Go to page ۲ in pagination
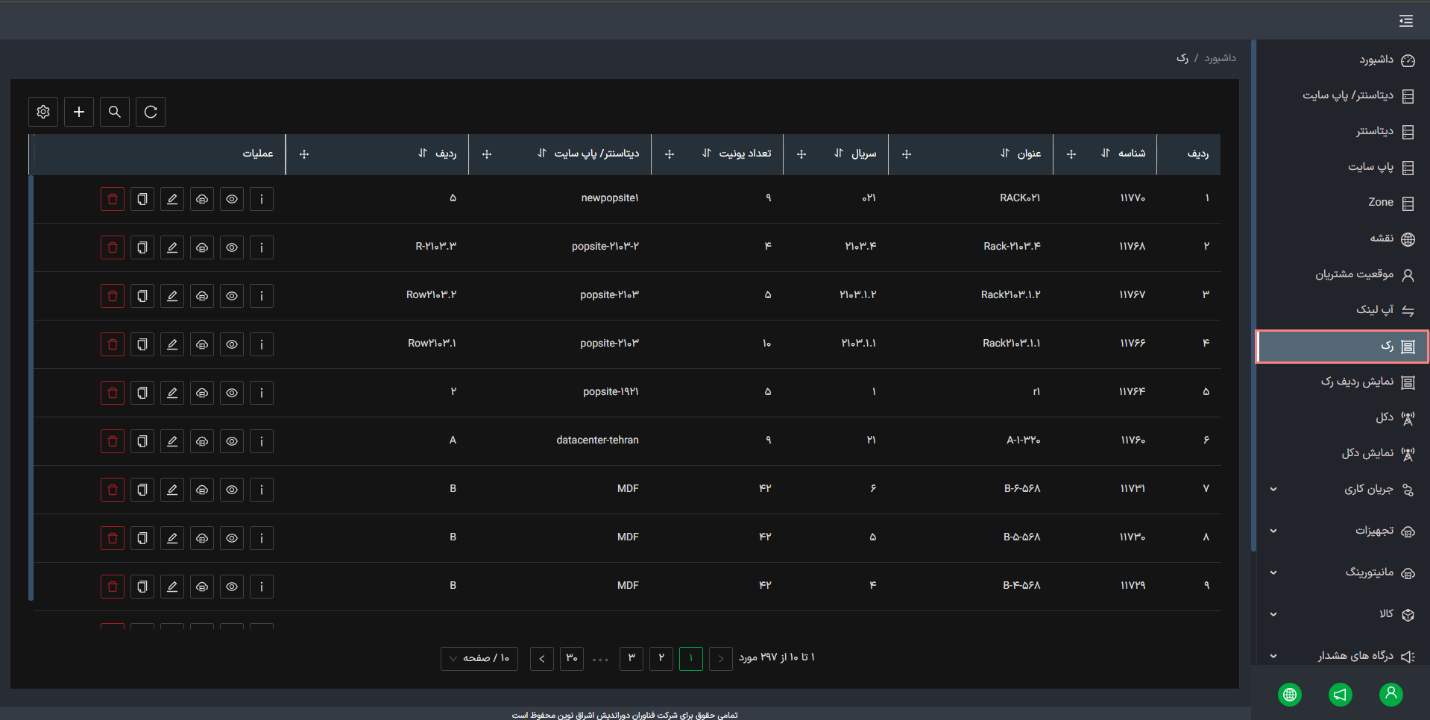 click(x=661, y=658)
